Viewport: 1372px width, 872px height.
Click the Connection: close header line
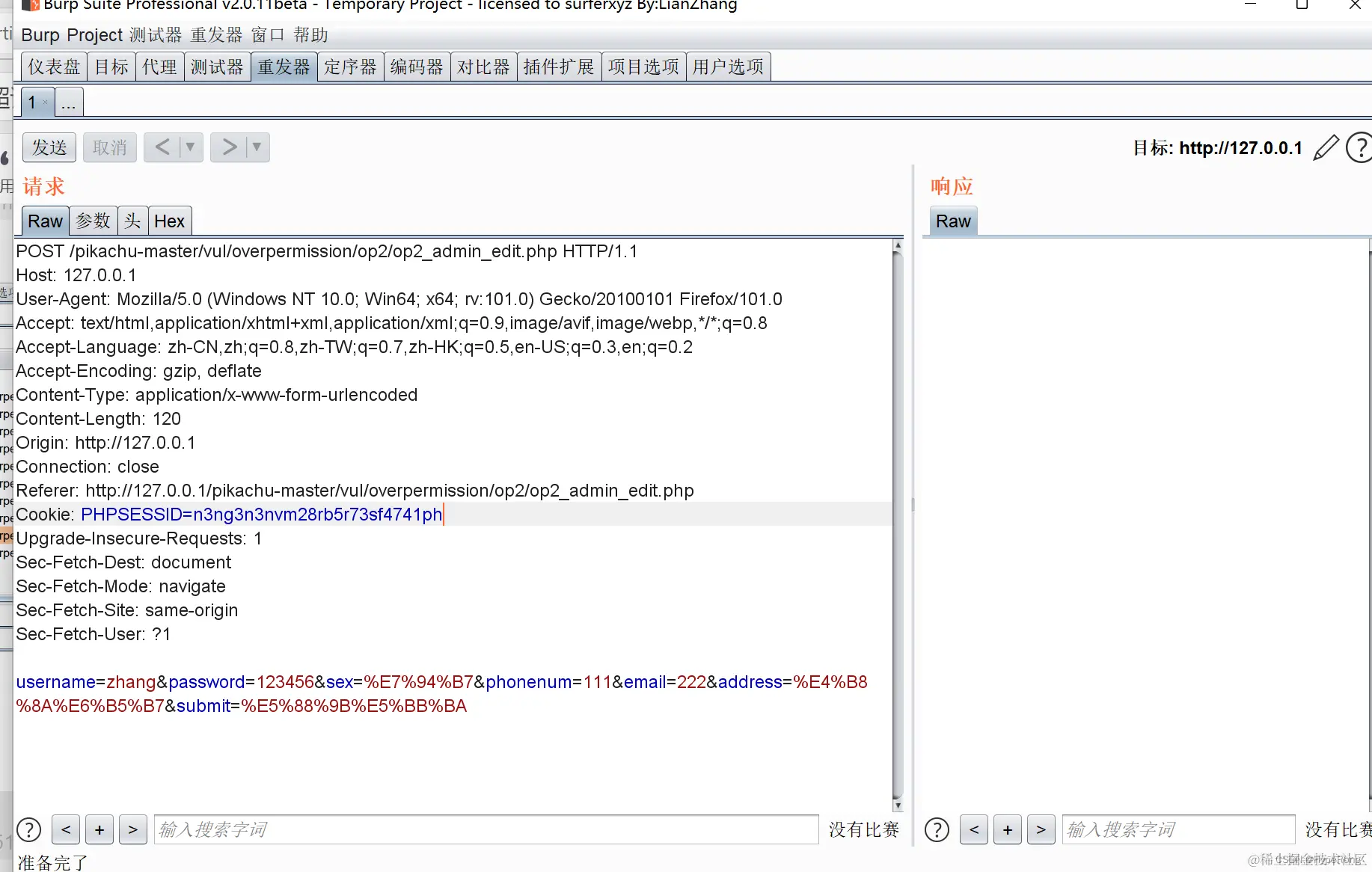coord(88,467)
